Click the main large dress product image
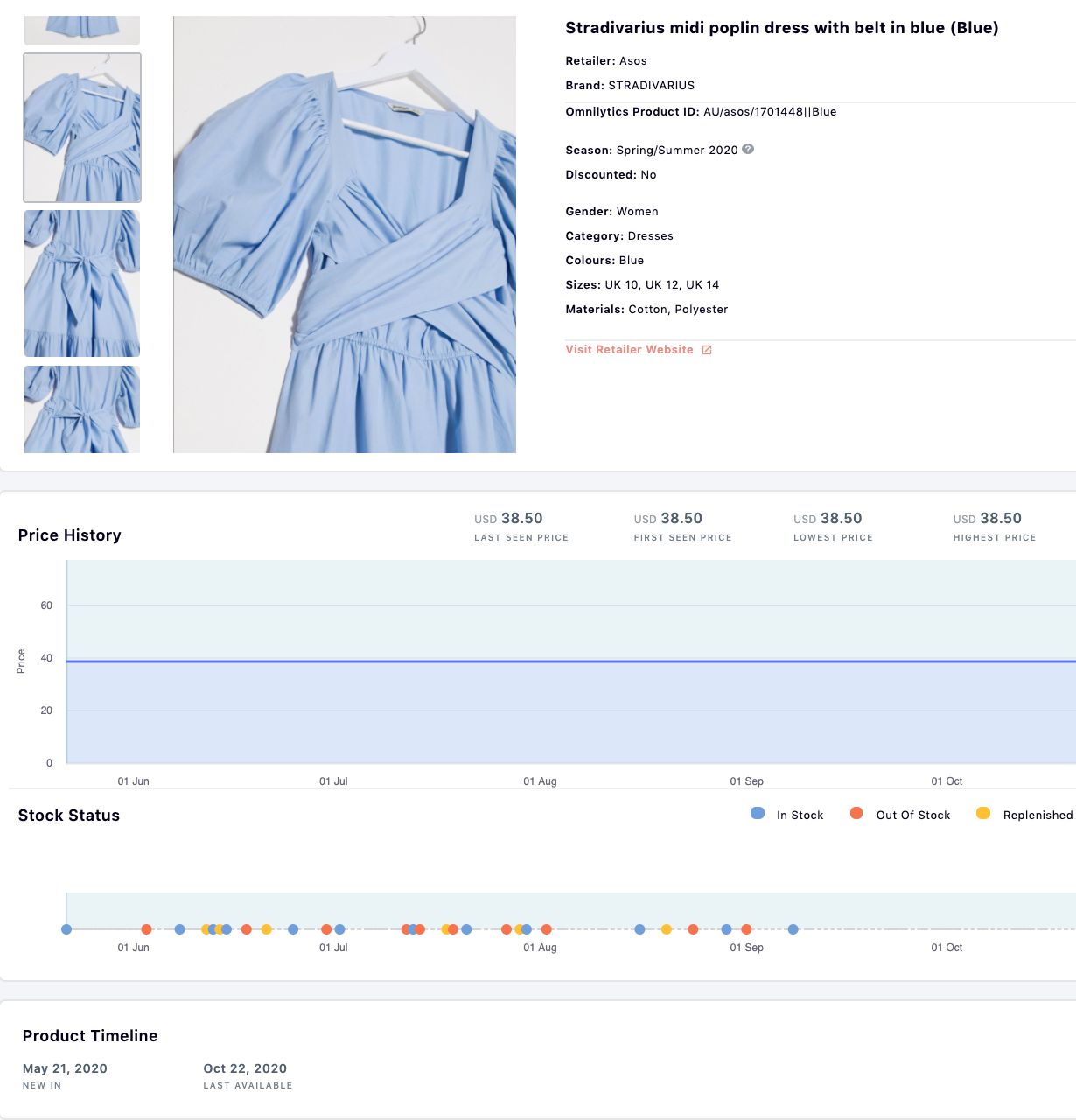 click(x=345, y=234)
